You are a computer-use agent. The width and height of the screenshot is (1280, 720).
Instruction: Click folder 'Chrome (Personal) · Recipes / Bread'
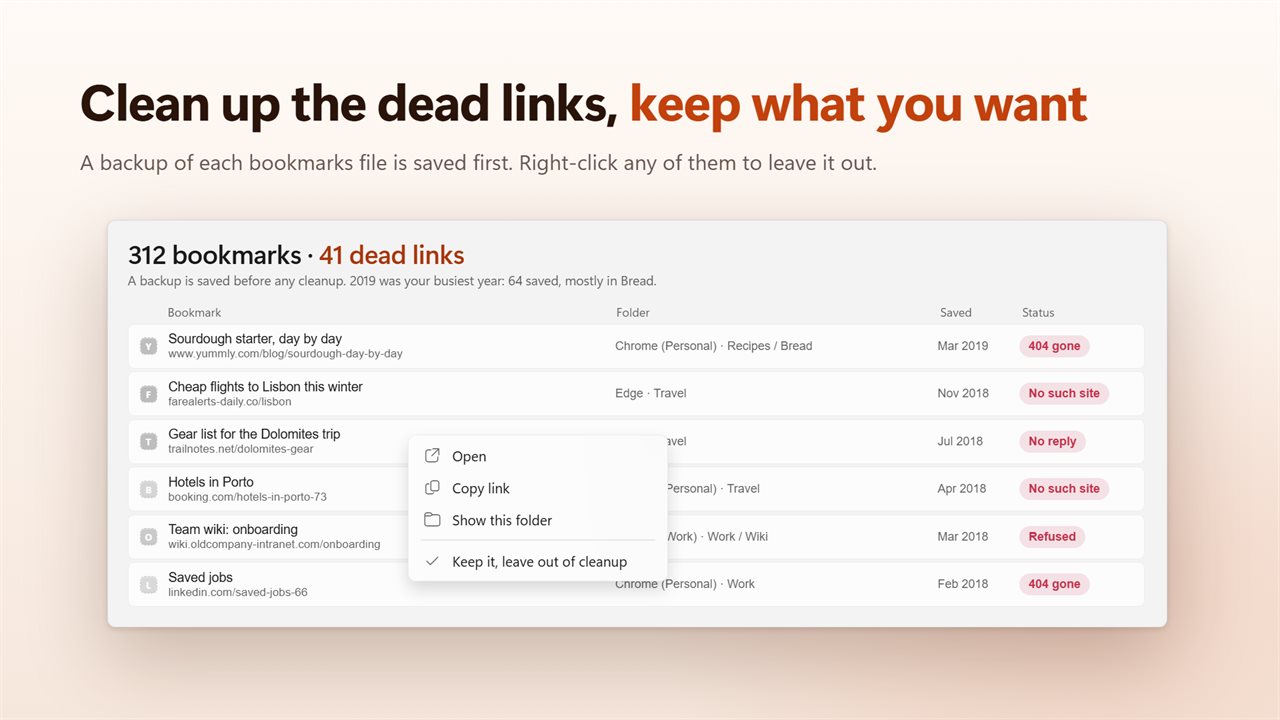pyautogui.click(x=714, y=346)
